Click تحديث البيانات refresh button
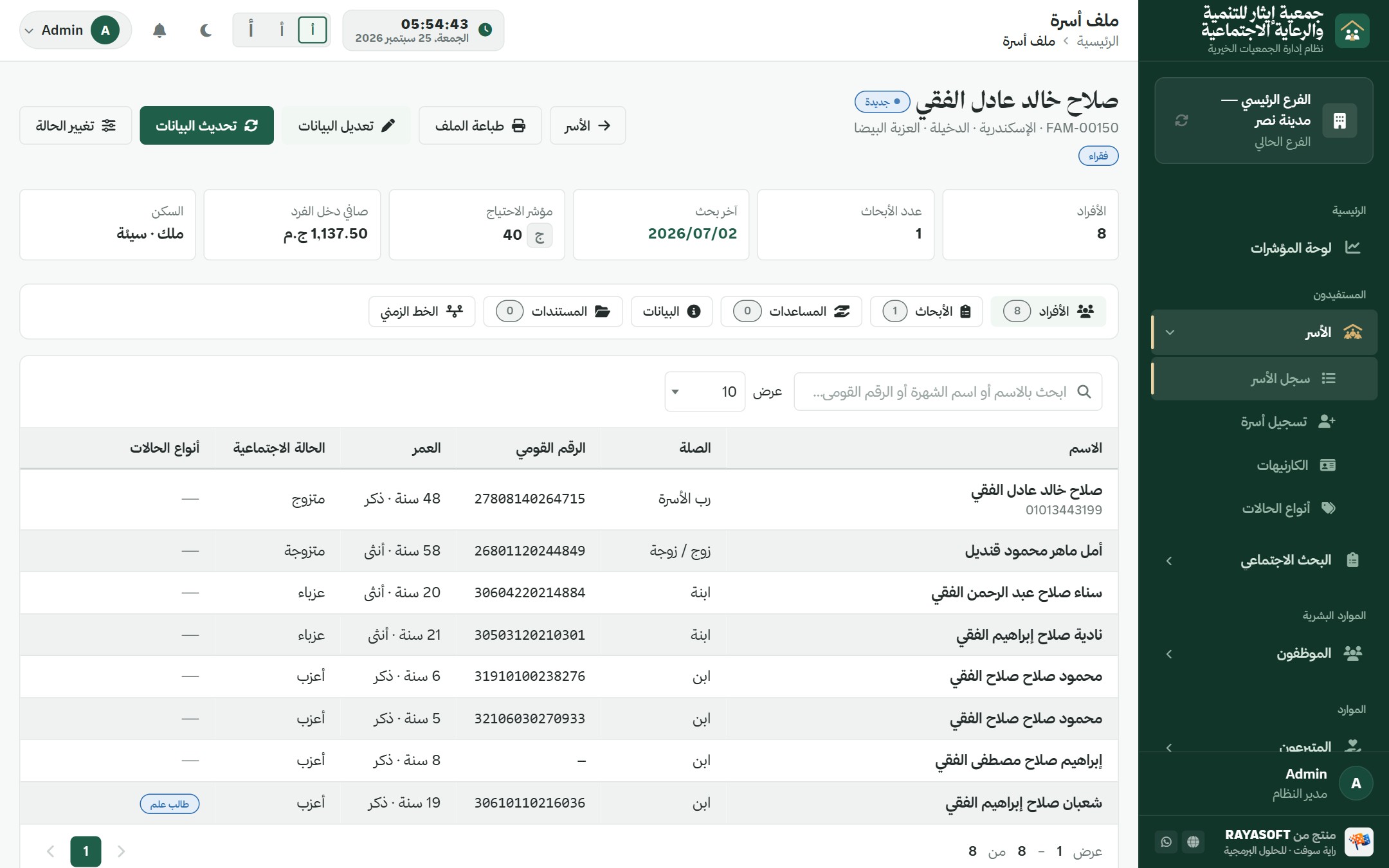 tap(206, 125)
